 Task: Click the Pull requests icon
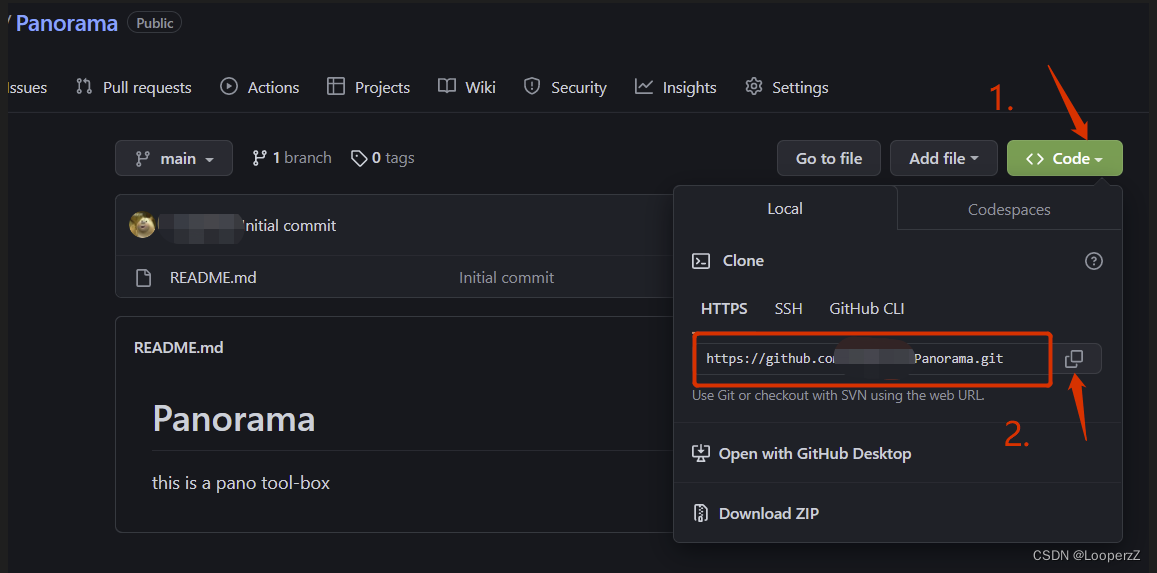pos(83,87)
